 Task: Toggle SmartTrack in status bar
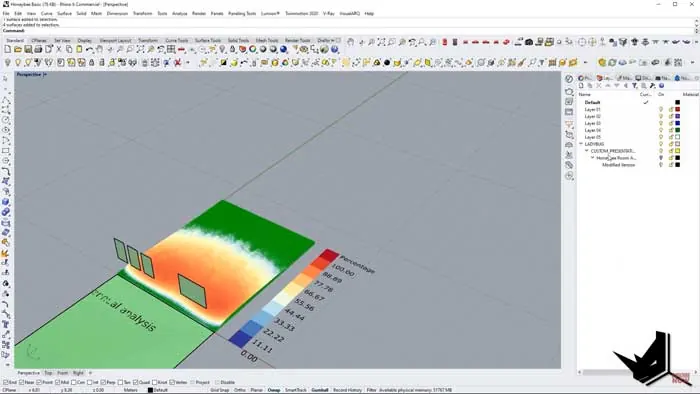(x=296, y=390)
